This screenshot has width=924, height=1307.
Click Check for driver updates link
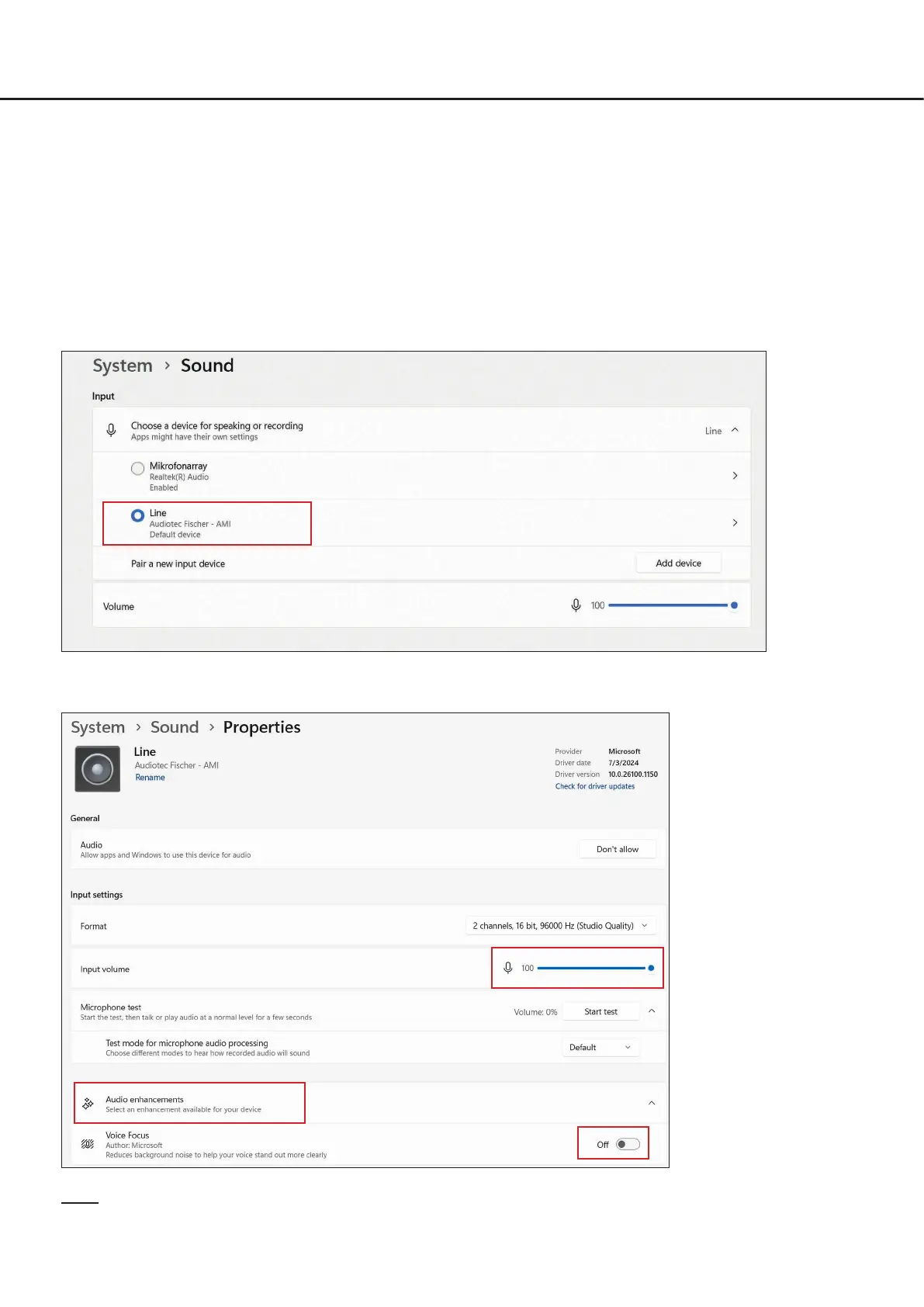[x=594, y=786]
